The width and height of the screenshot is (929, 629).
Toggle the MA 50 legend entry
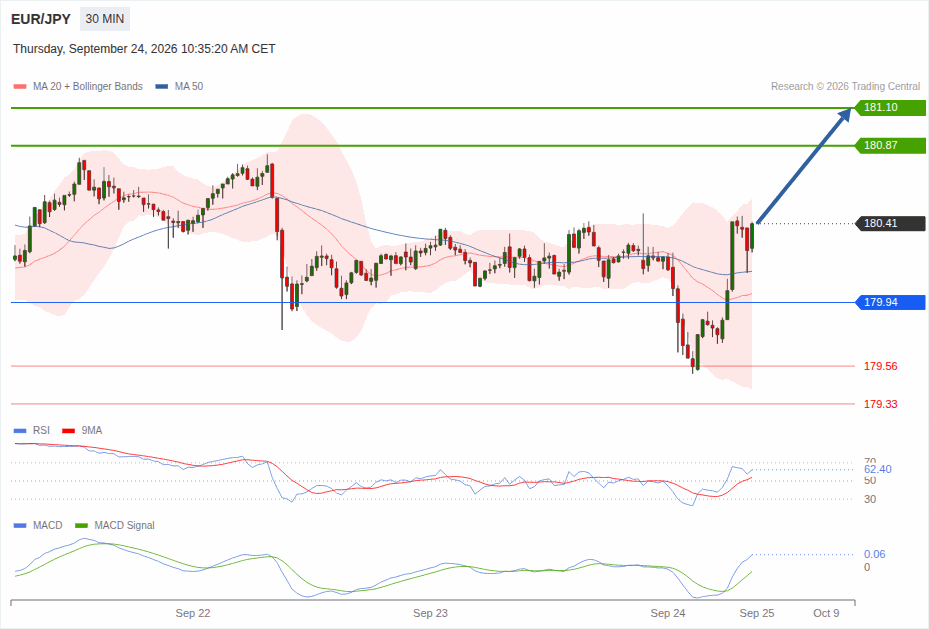[x=179, y=86]
